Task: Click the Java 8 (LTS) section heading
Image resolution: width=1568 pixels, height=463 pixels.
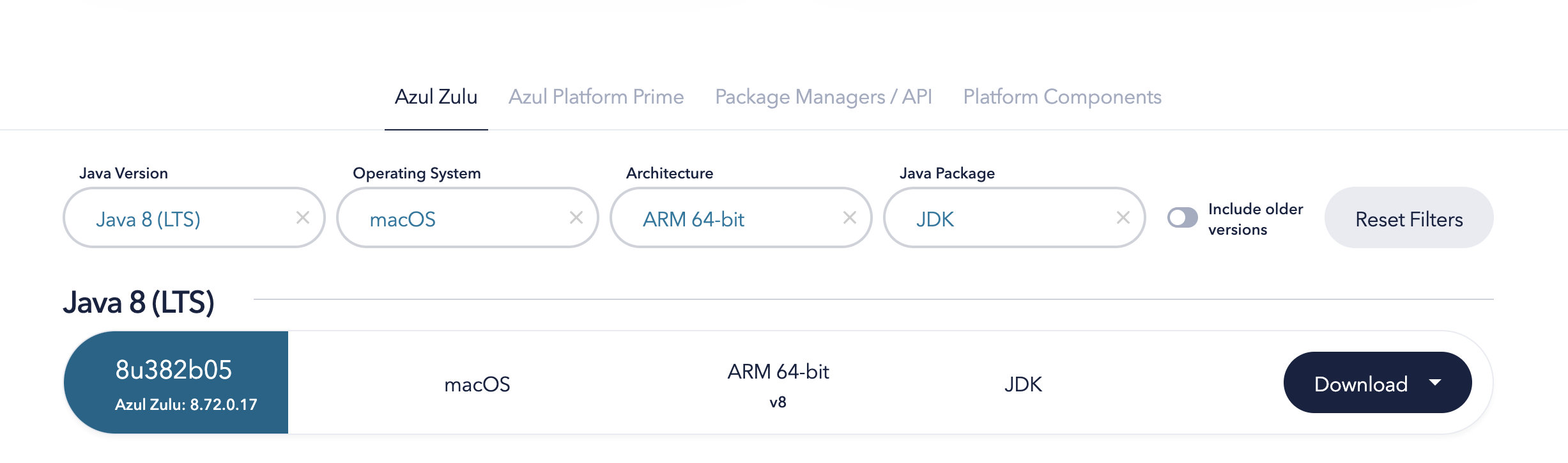Action: (139, 302)
